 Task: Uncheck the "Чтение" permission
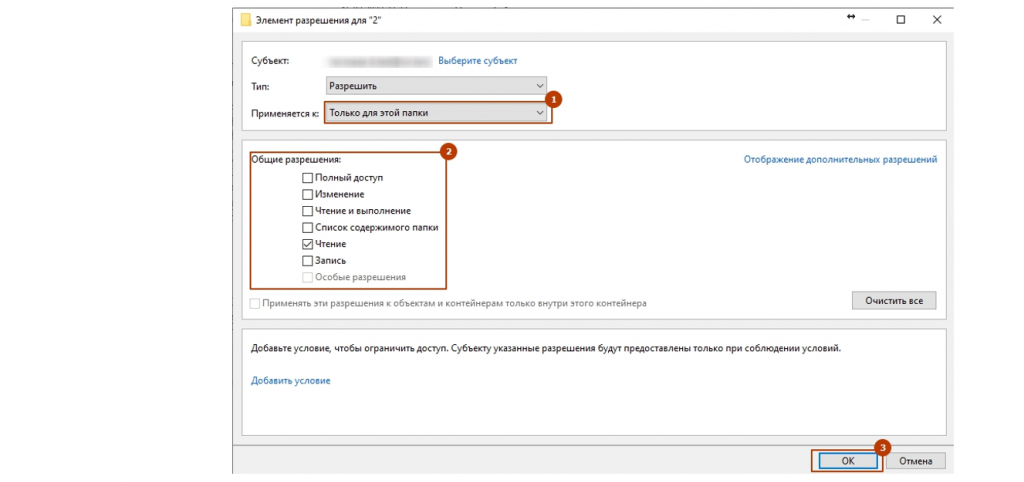click(x=308, y=244)
